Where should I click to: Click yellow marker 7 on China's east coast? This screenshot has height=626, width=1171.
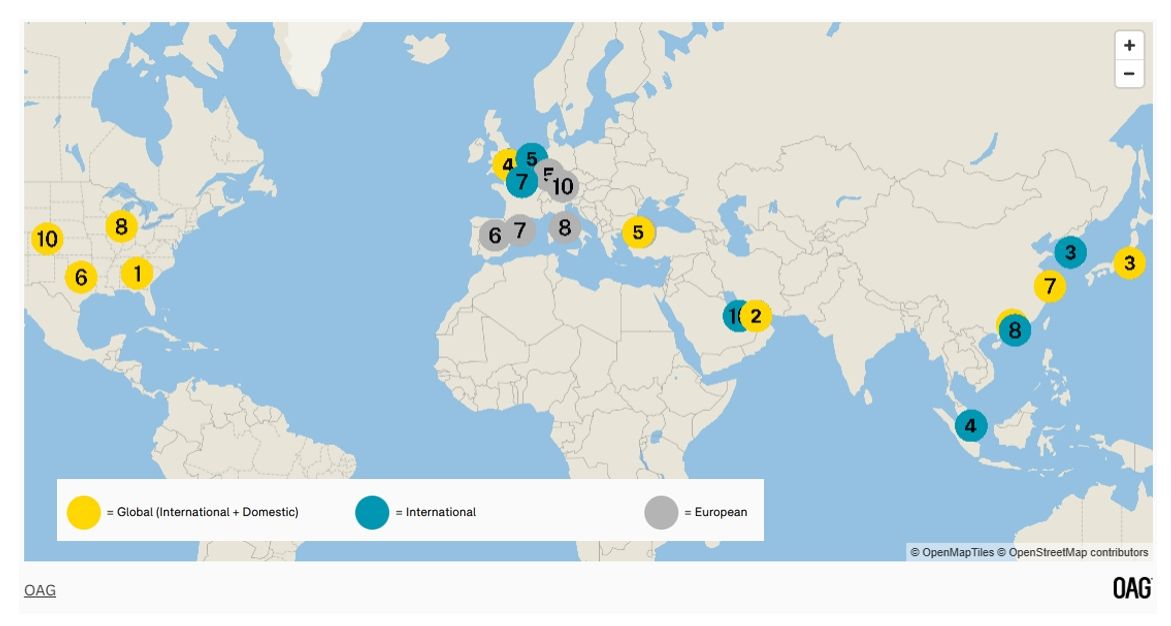[x=1049, y=287]
